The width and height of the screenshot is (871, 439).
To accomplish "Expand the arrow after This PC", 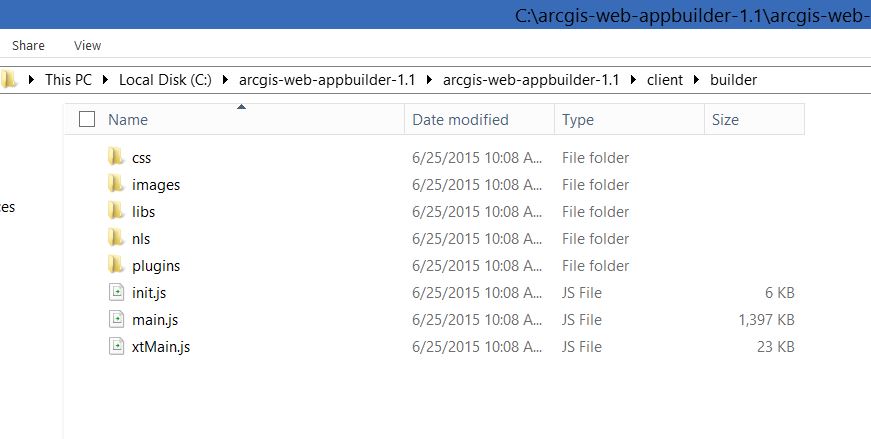I will (x=104, y=80).
